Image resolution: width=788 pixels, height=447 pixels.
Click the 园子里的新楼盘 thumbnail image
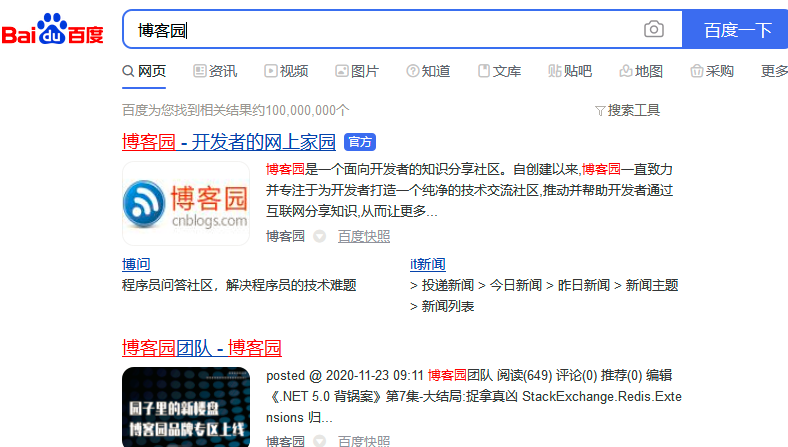tap(186, 407)
